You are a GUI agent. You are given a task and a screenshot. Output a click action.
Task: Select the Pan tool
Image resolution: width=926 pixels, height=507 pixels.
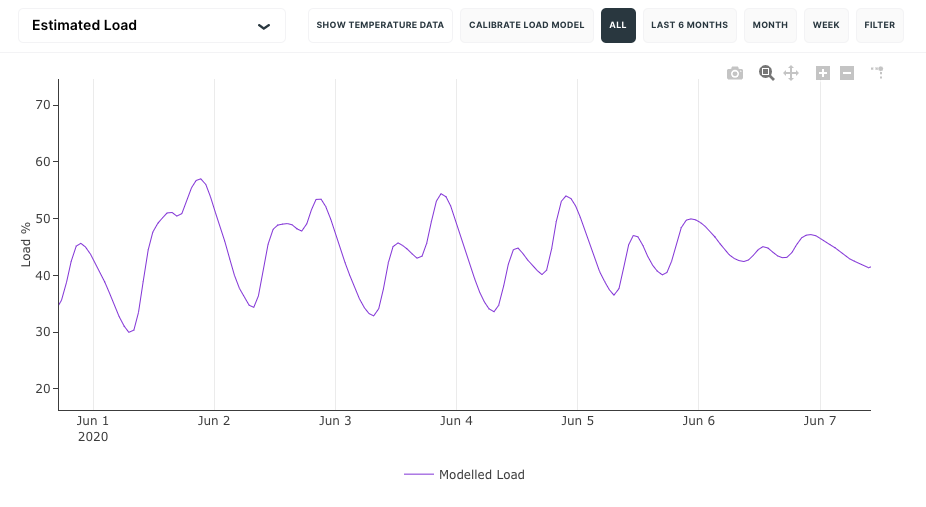(791, 73)
